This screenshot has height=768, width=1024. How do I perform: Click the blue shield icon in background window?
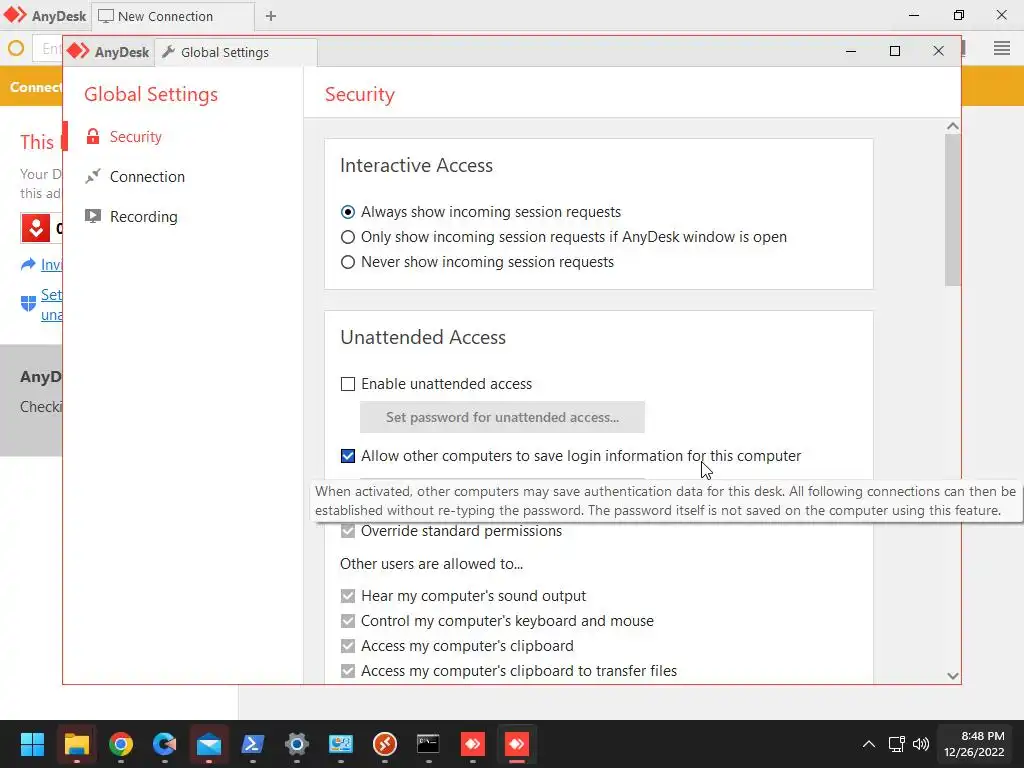click(x=28, y=304)
